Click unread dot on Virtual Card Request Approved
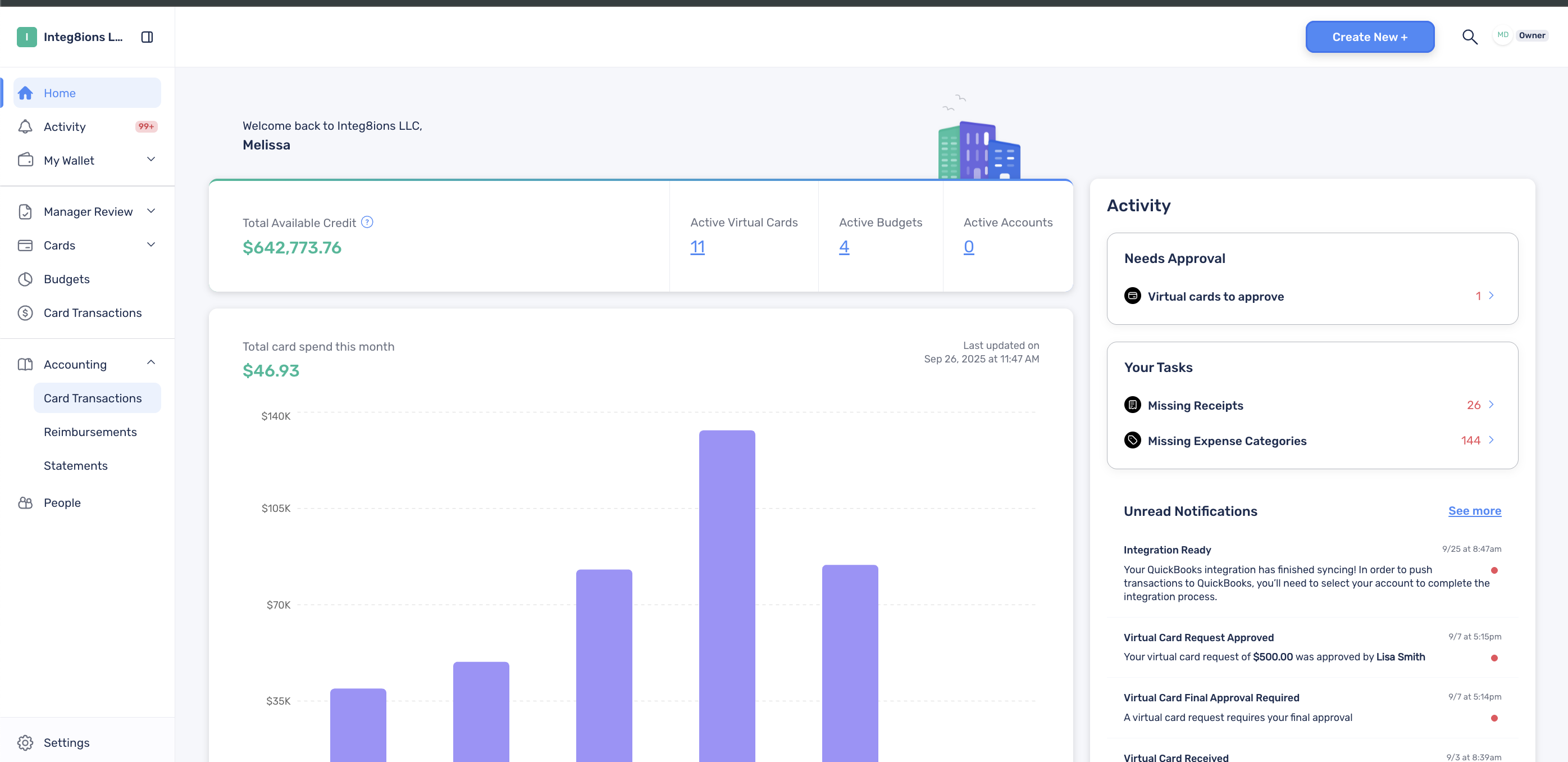This screenshot has height=762, width=1568. click(x=1494, y=659)
